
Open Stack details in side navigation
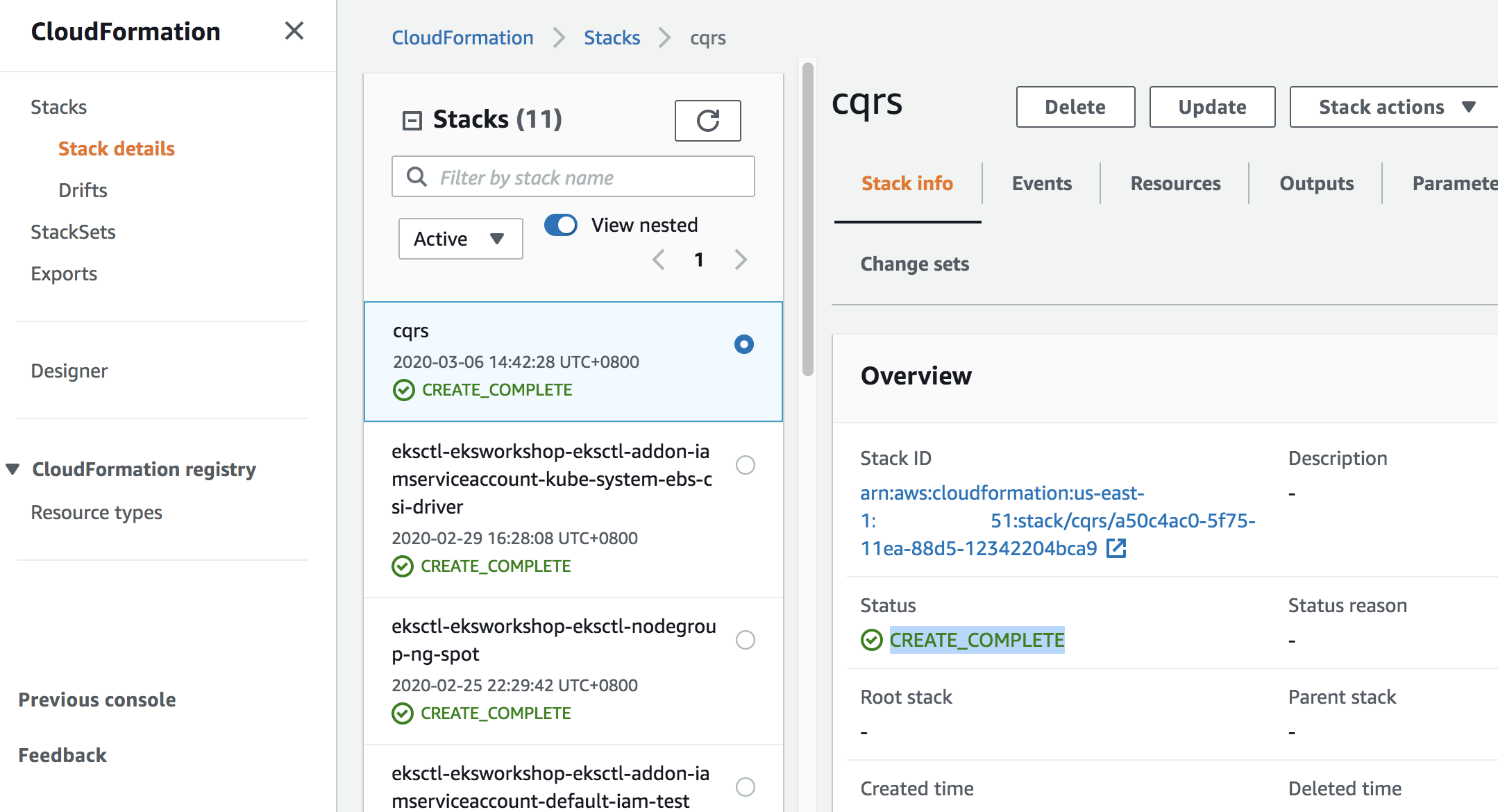(116, 149)
